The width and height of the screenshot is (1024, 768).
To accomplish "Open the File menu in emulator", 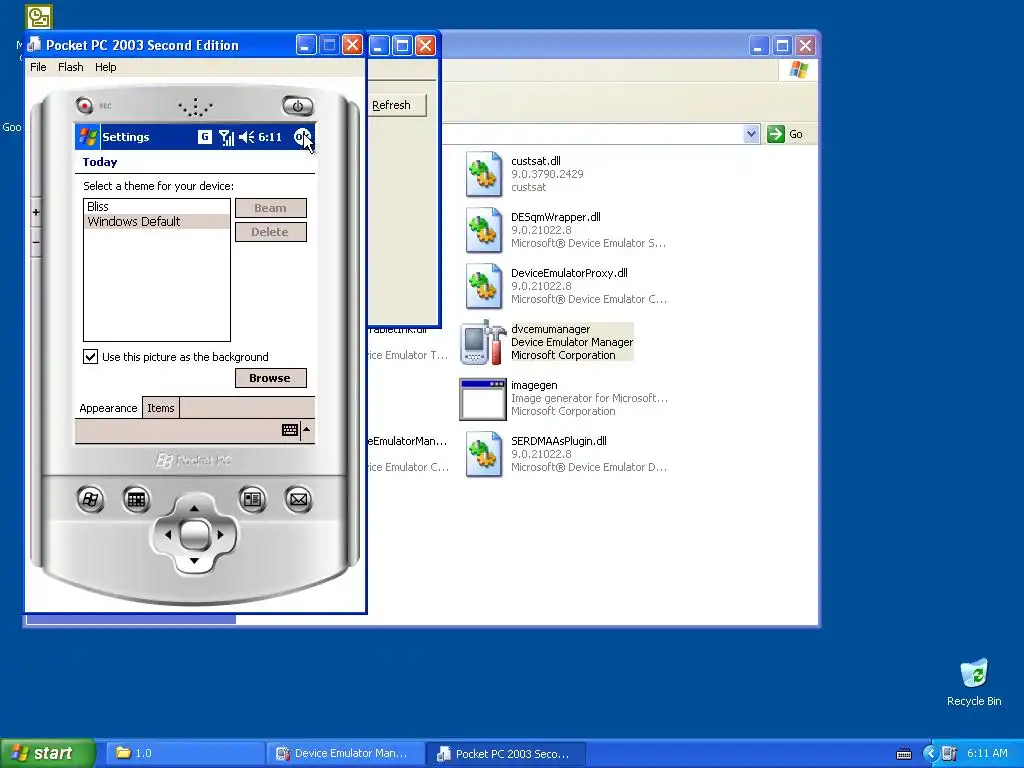I will pos(39,67).
